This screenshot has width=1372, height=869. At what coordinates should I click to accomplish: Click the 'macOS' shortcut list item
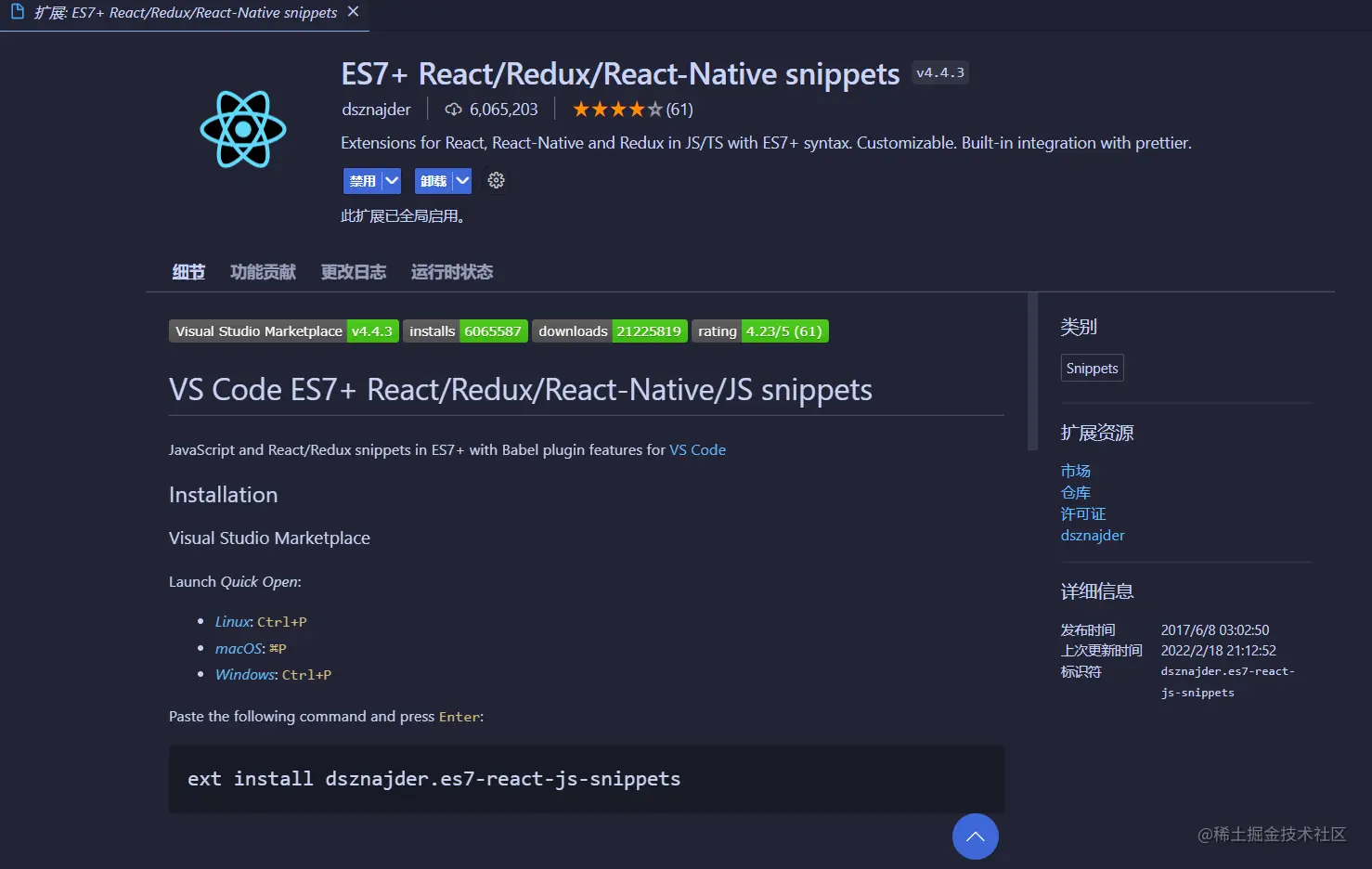click(x=251, y=649)
